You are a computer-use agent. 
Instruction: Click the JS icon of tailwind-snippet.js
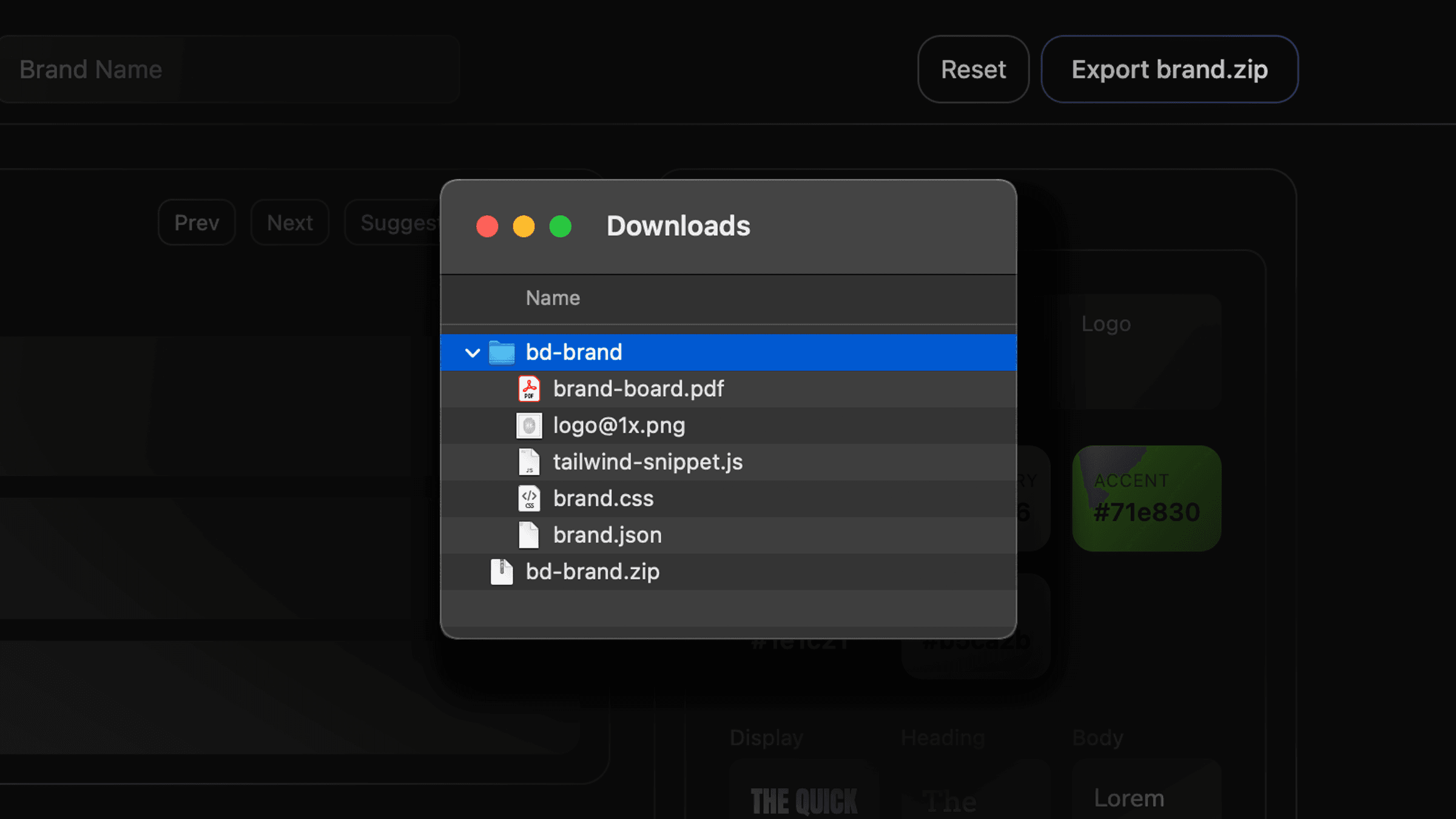point(529,462)
